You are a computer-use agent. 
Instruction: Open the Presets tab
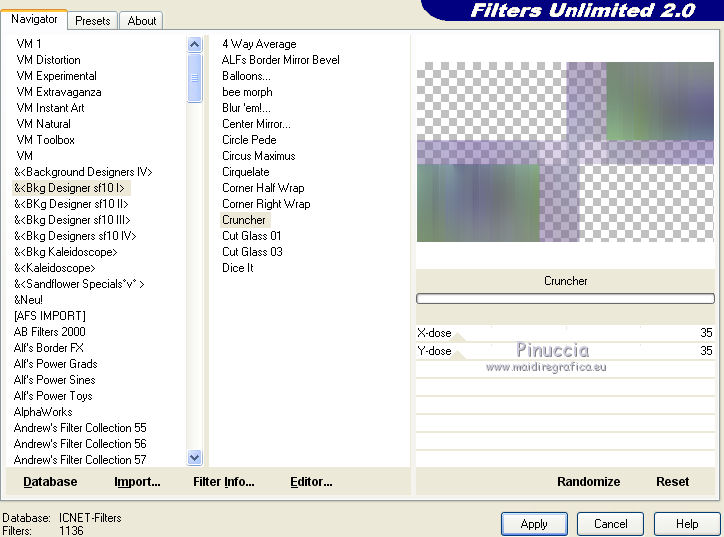93,21
